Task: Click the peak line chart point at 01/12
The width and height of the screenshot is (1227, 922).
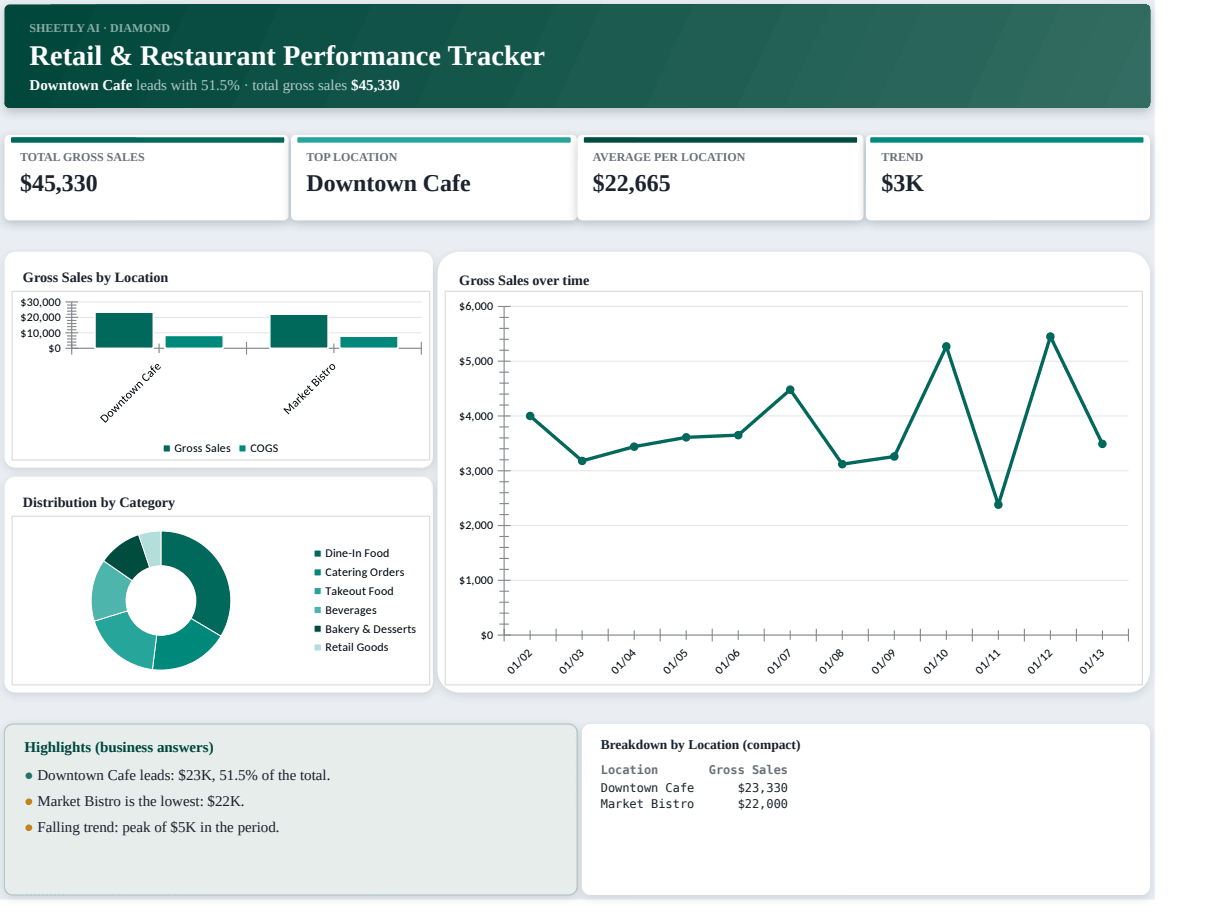Action: point(1050,337)
